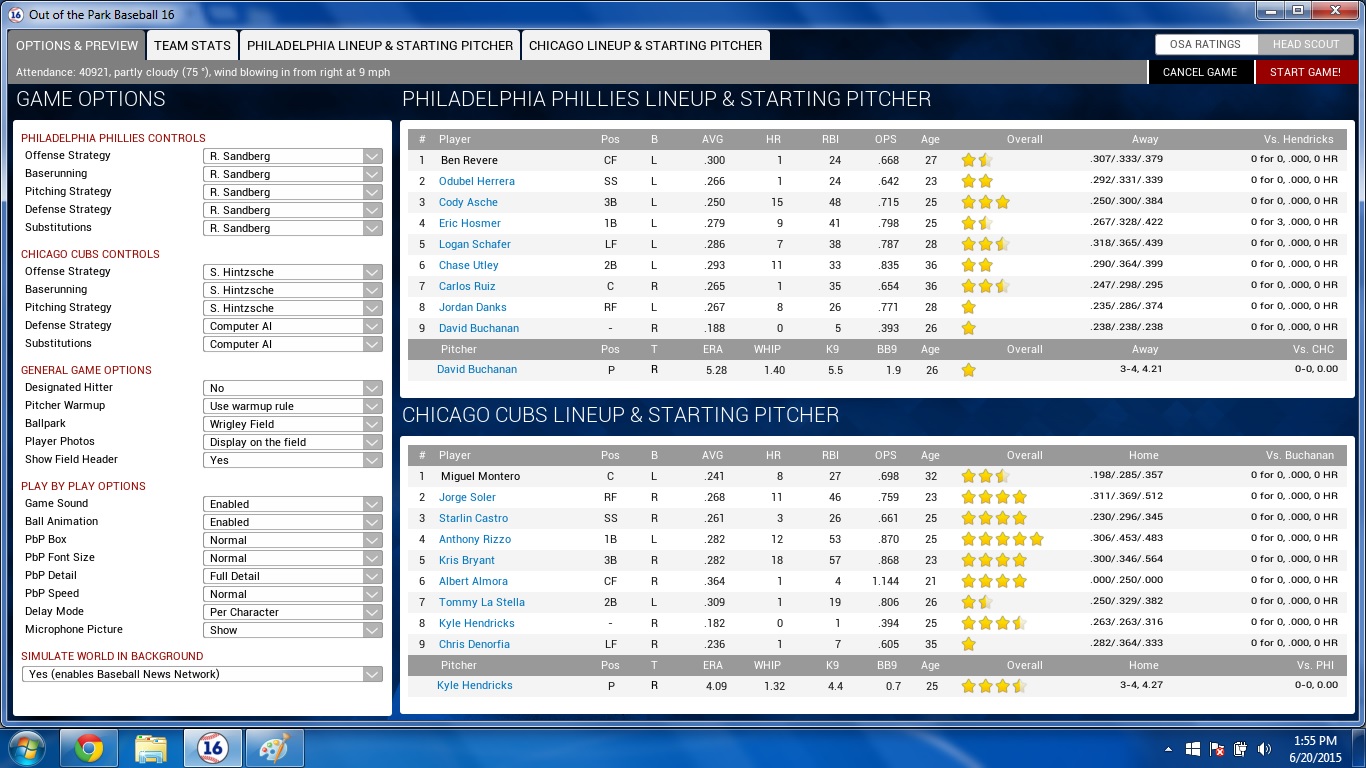Open Phillies Baserunning control dropdown

click(293, 174)
